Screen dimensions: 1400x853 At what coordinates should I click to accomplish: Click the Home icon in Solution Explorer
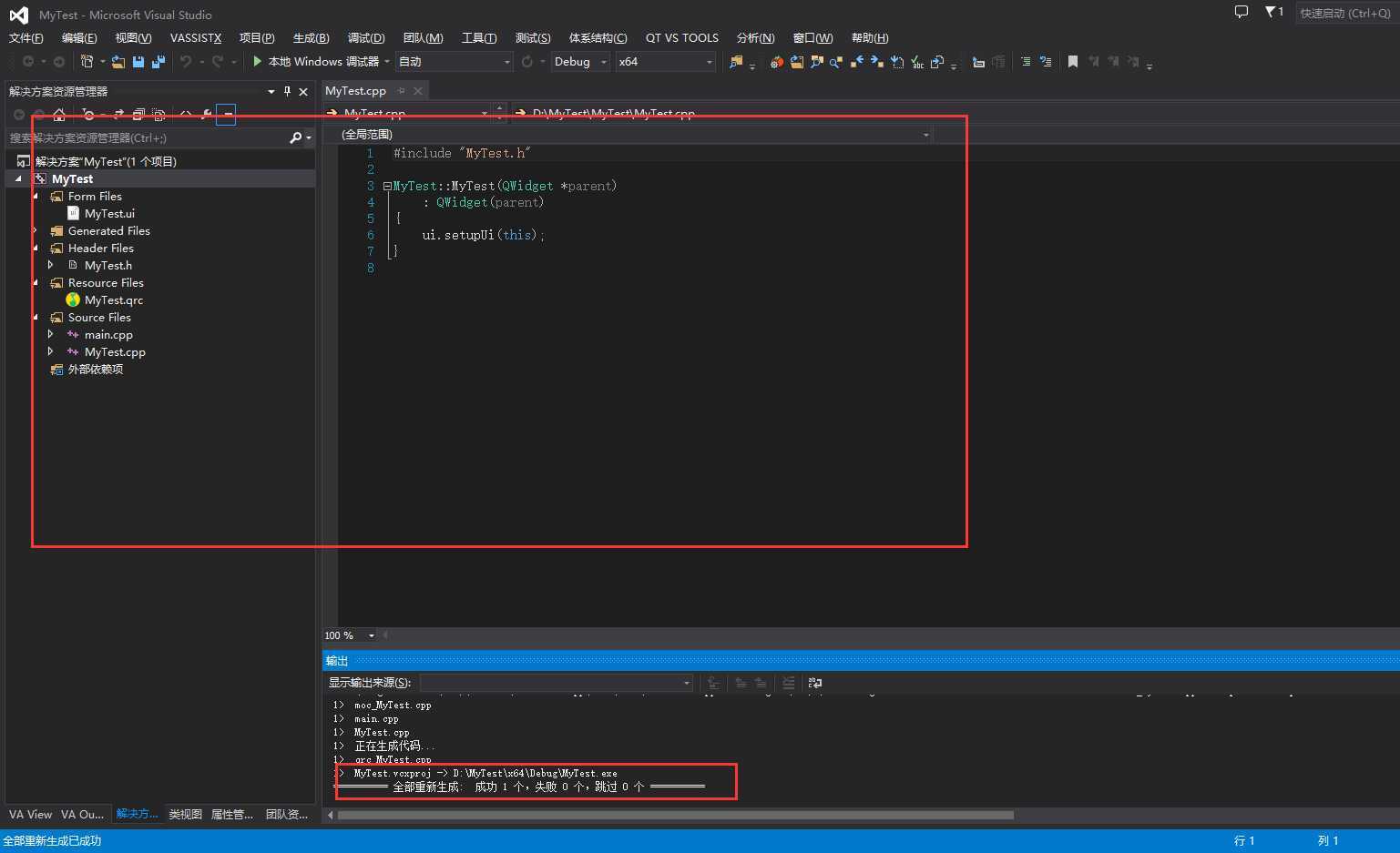59,115
